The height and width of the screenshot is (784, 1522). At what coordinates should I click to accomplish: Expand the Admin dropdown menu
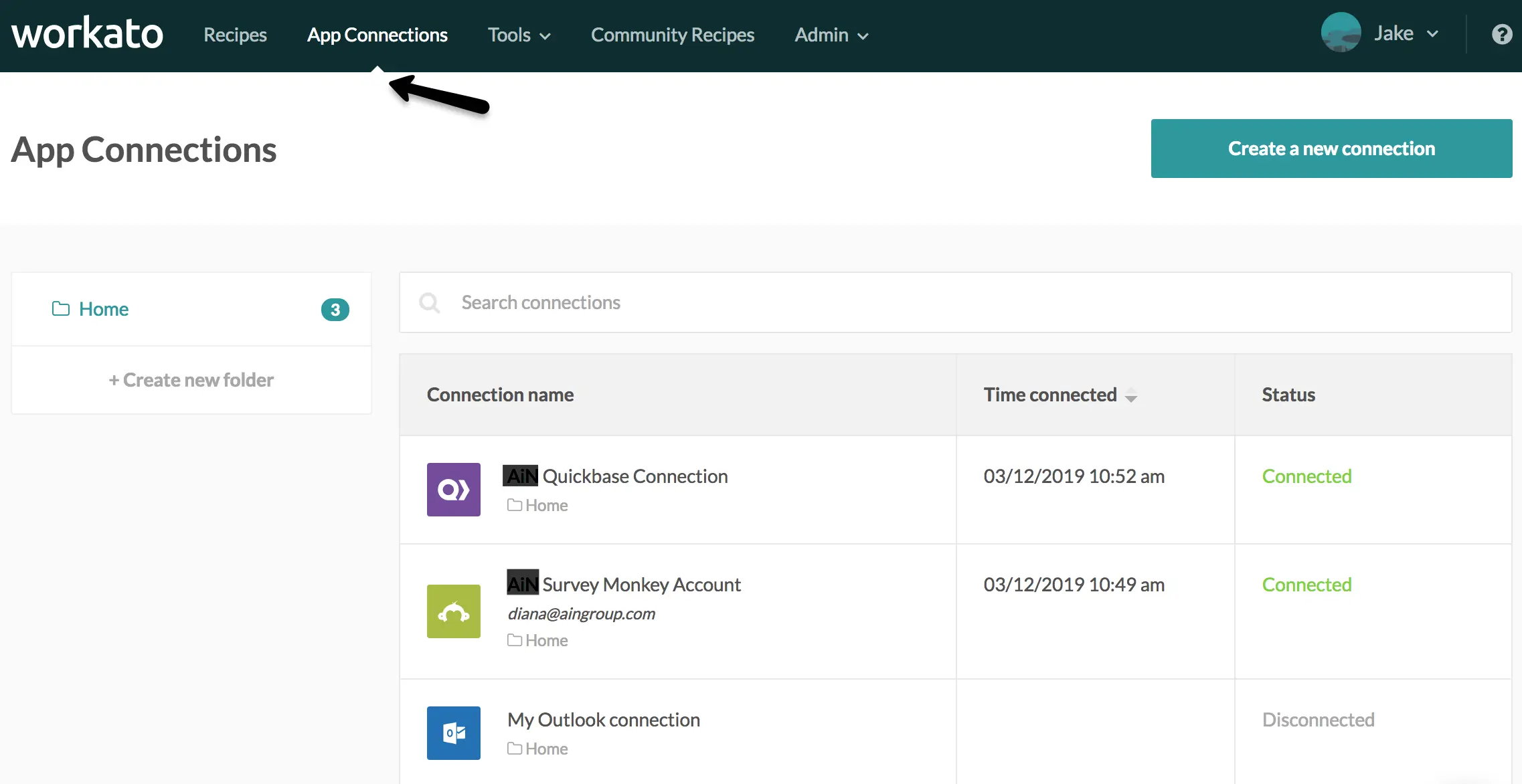pyautogui.click(x=831, y=35)
